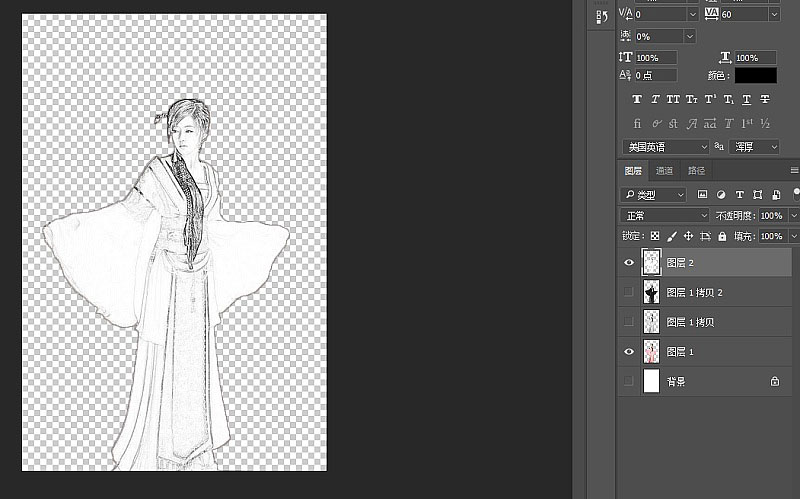Viewport: 800px width, 499px height.
Task: Hide layer 图层 2 with eye icon
Action: tap(629, 263)
